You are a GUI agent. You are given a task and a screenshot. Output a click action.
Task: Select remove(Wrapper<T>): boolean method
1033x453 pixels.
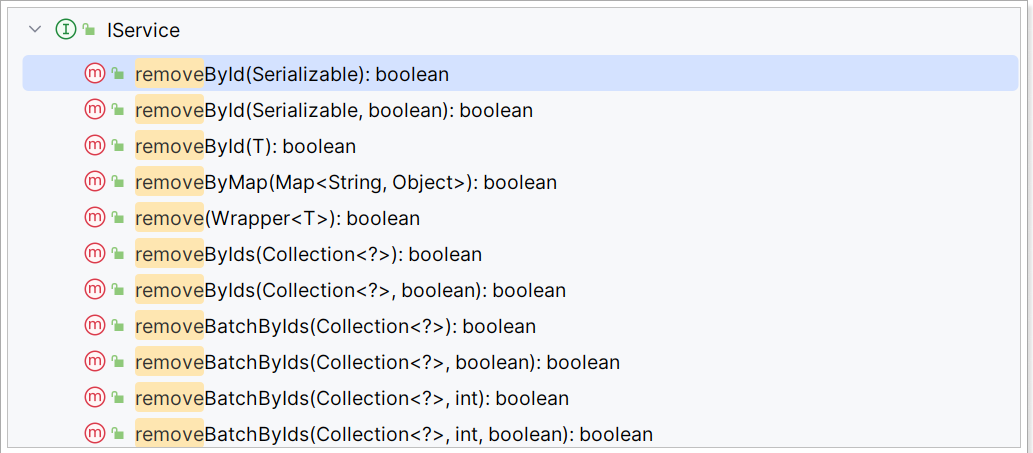(x=277, y=218)
